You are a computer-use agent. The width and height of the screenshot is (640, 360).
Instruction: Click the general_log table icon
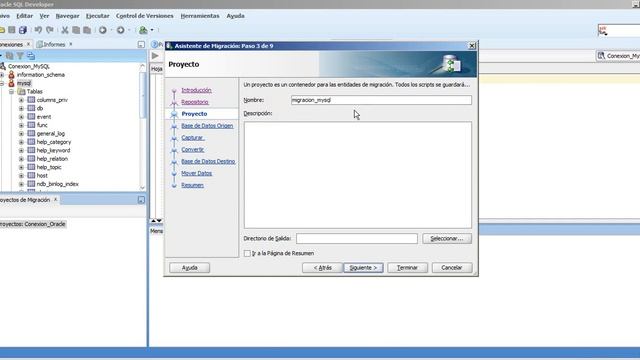pos(31,133)
